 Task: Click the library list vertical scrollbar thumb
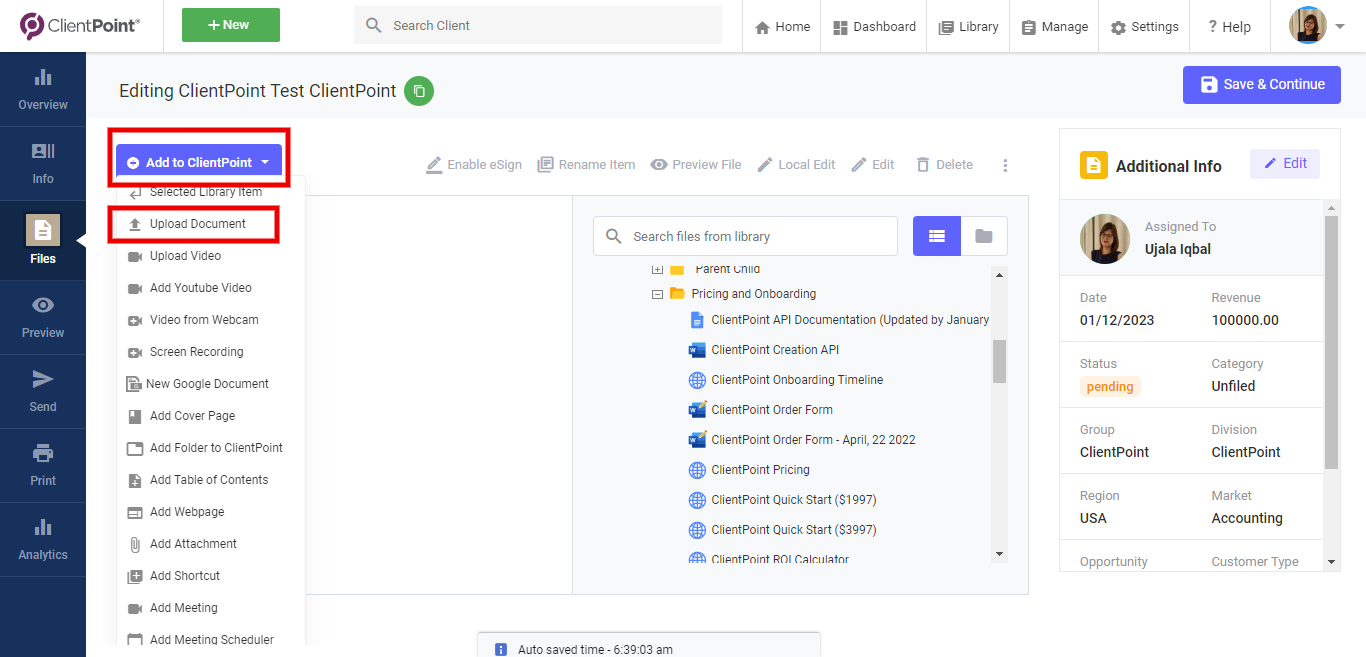(x=999, y=361)
